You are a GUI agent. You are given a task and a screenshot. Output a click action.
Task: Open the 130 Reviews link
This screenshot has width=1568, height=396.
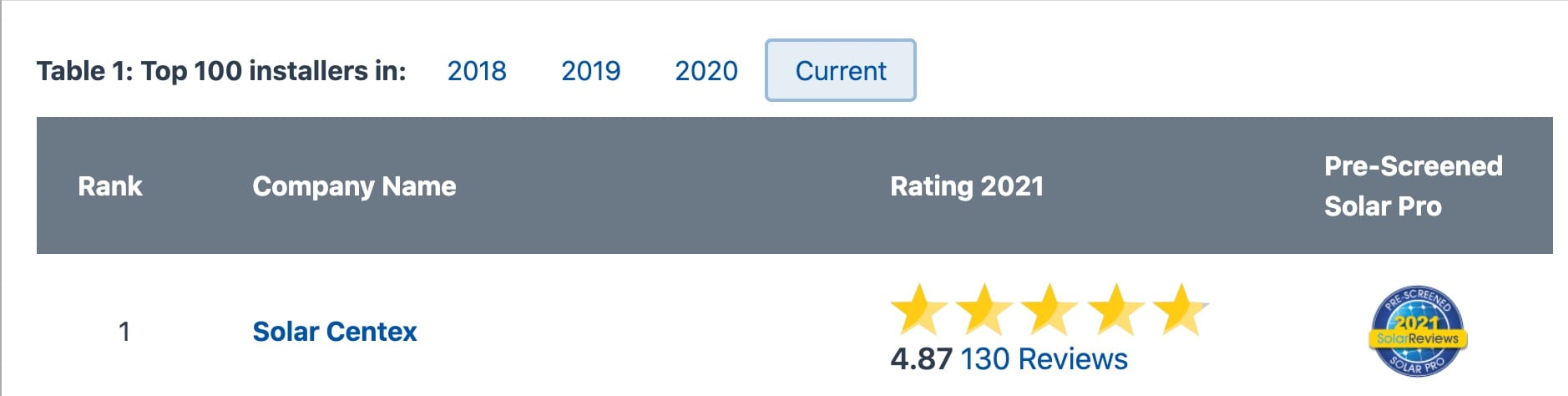point(1044,359)
